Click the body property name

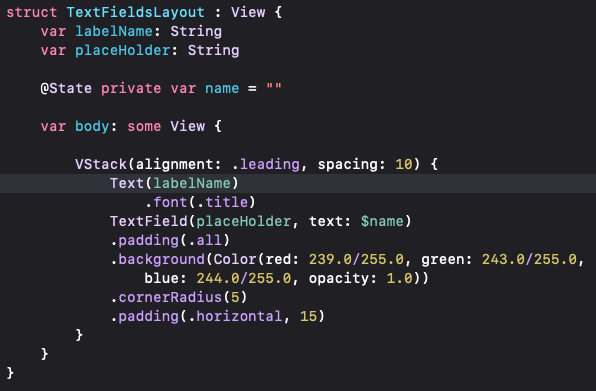92,127
